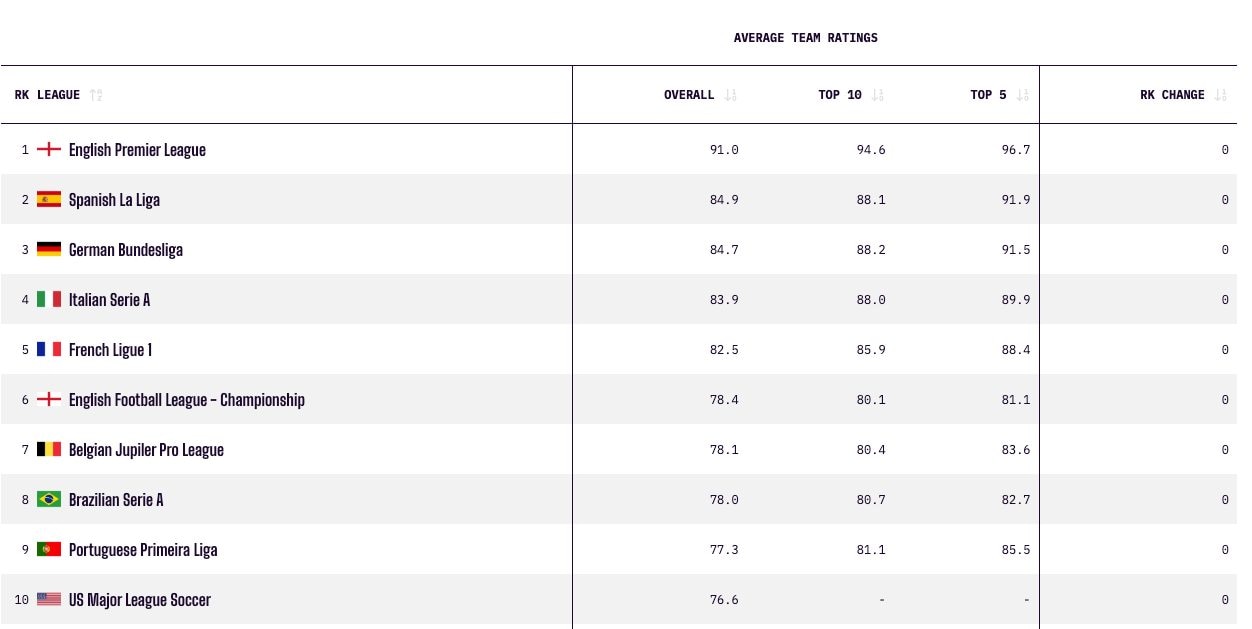The height and width of the screenshot is (629, 1252).
Task: Click the French flag beside Ligue 1
Action: tap(49, 349)
